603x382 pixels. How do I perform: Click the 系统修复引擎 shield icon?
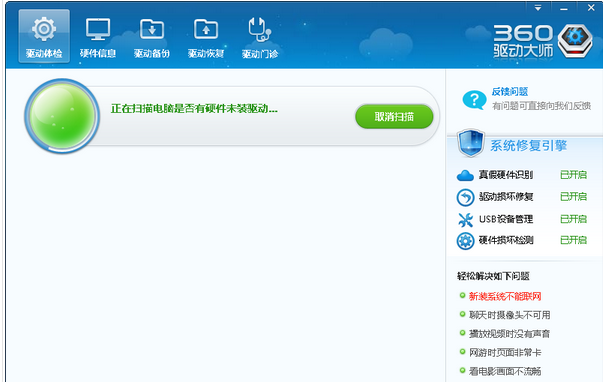pos(470,143)
